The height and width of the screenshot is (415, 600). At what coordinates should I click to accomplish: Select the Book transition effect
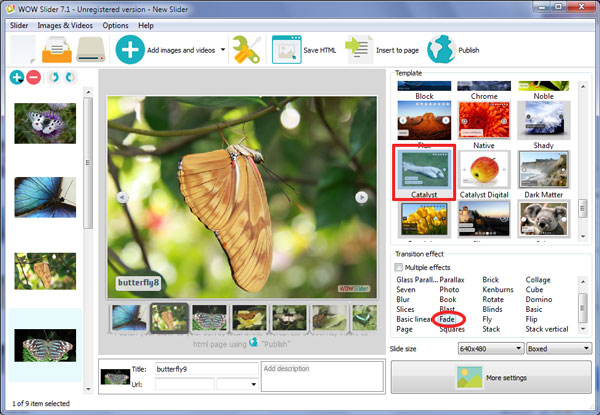pyautogui.click(x=448, y=299)
